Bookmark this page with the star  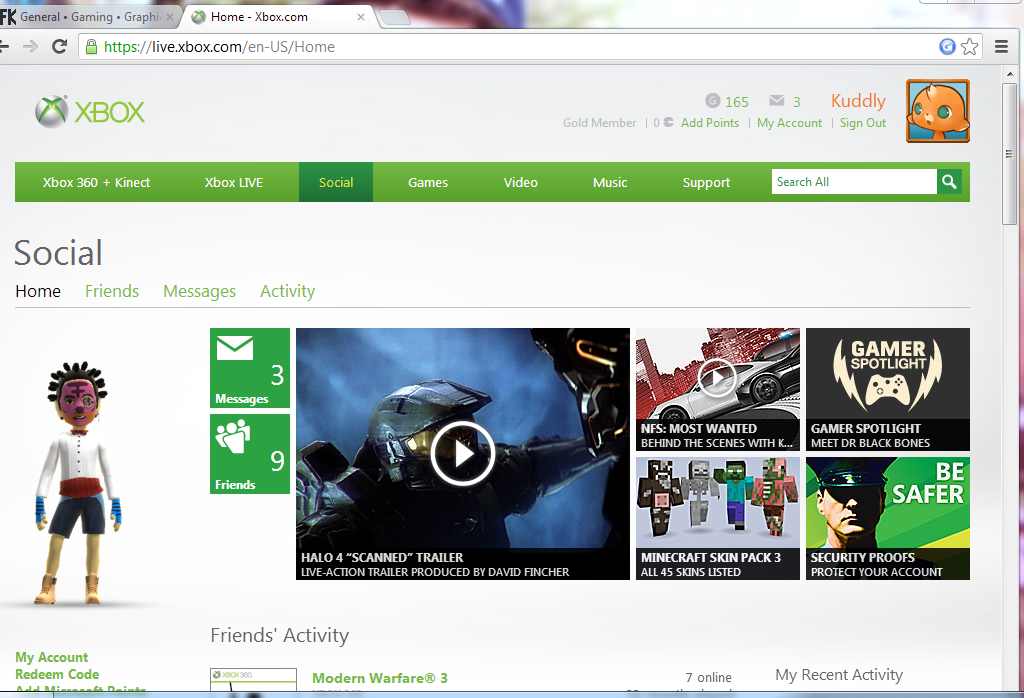pyautogui.click(x=970, y=46)
